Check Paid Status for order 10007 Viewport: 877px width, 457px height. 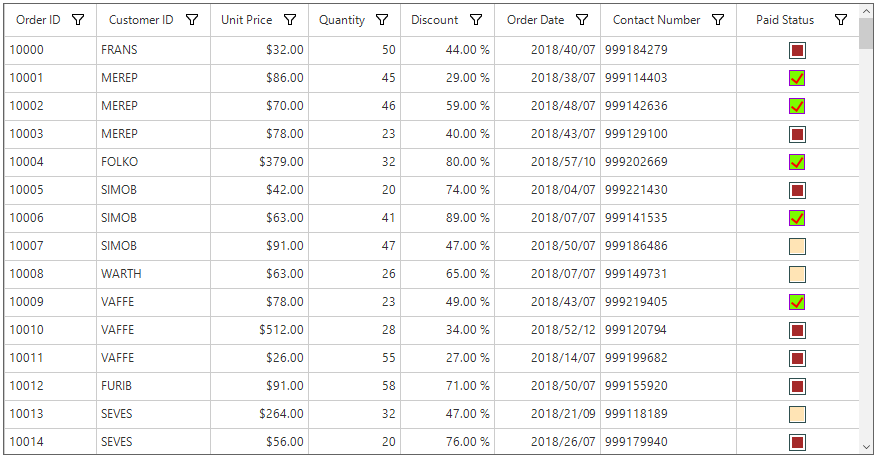point(797,246)
